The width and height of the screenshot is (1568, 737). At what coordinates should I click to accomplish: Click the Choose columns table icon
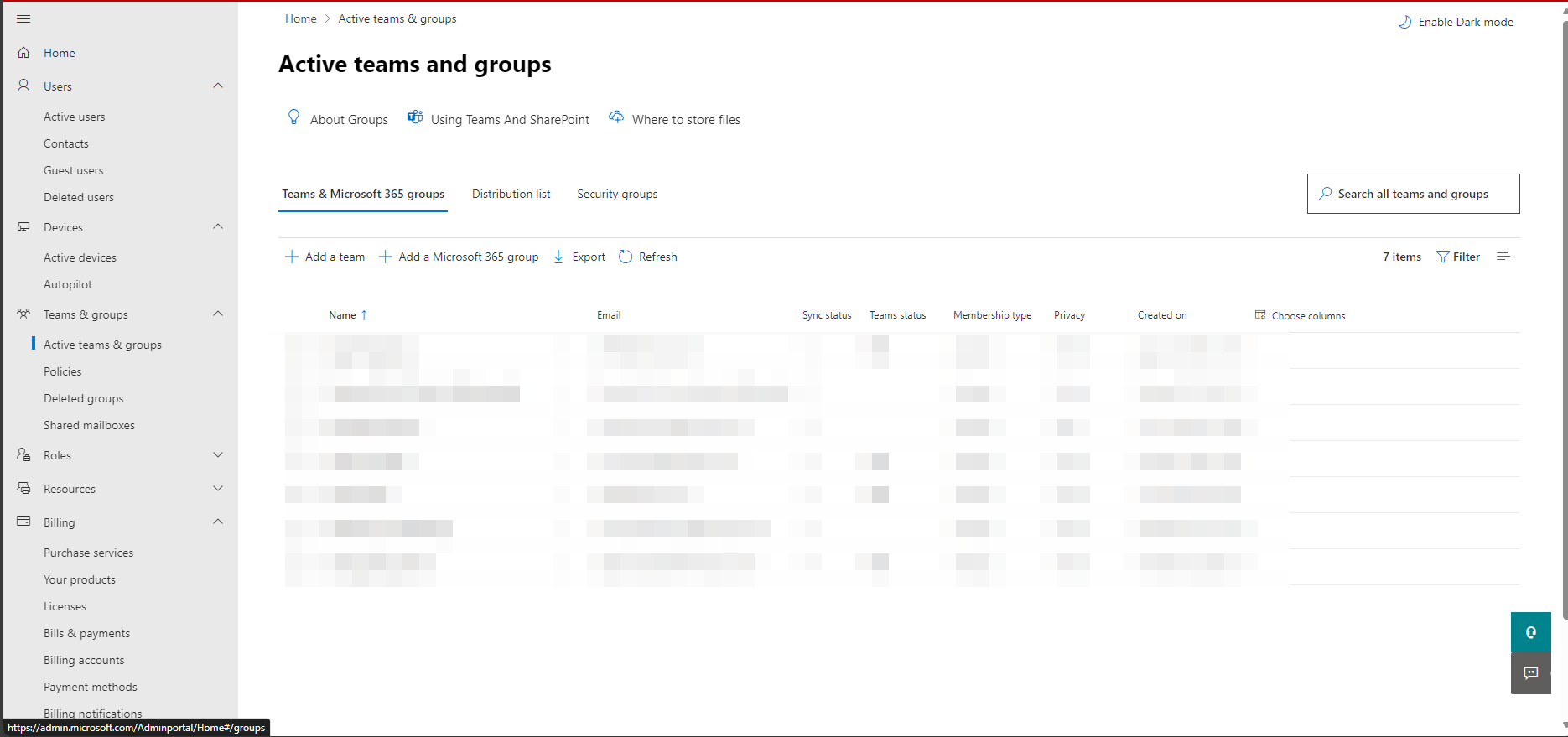pyautogui.click(x=1260, y=315)
